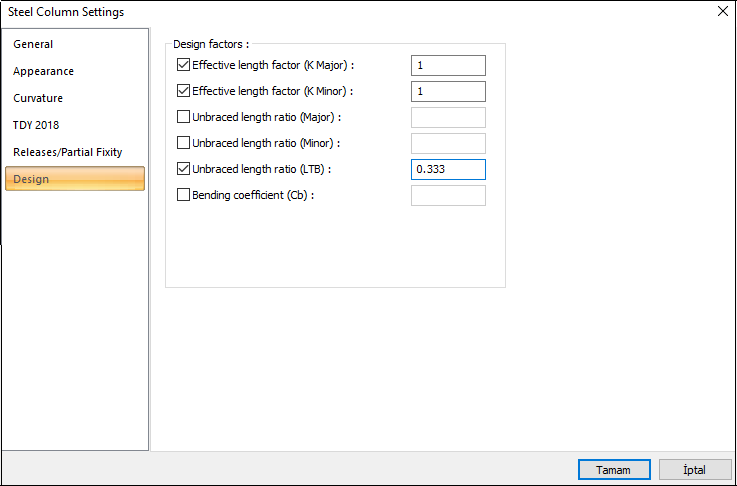Toggle Effective length factor (K Minor) checkbox
Image resolution: width=737 pixels, height=486 pixels.
pyautogui.click(x=183, y=91)
